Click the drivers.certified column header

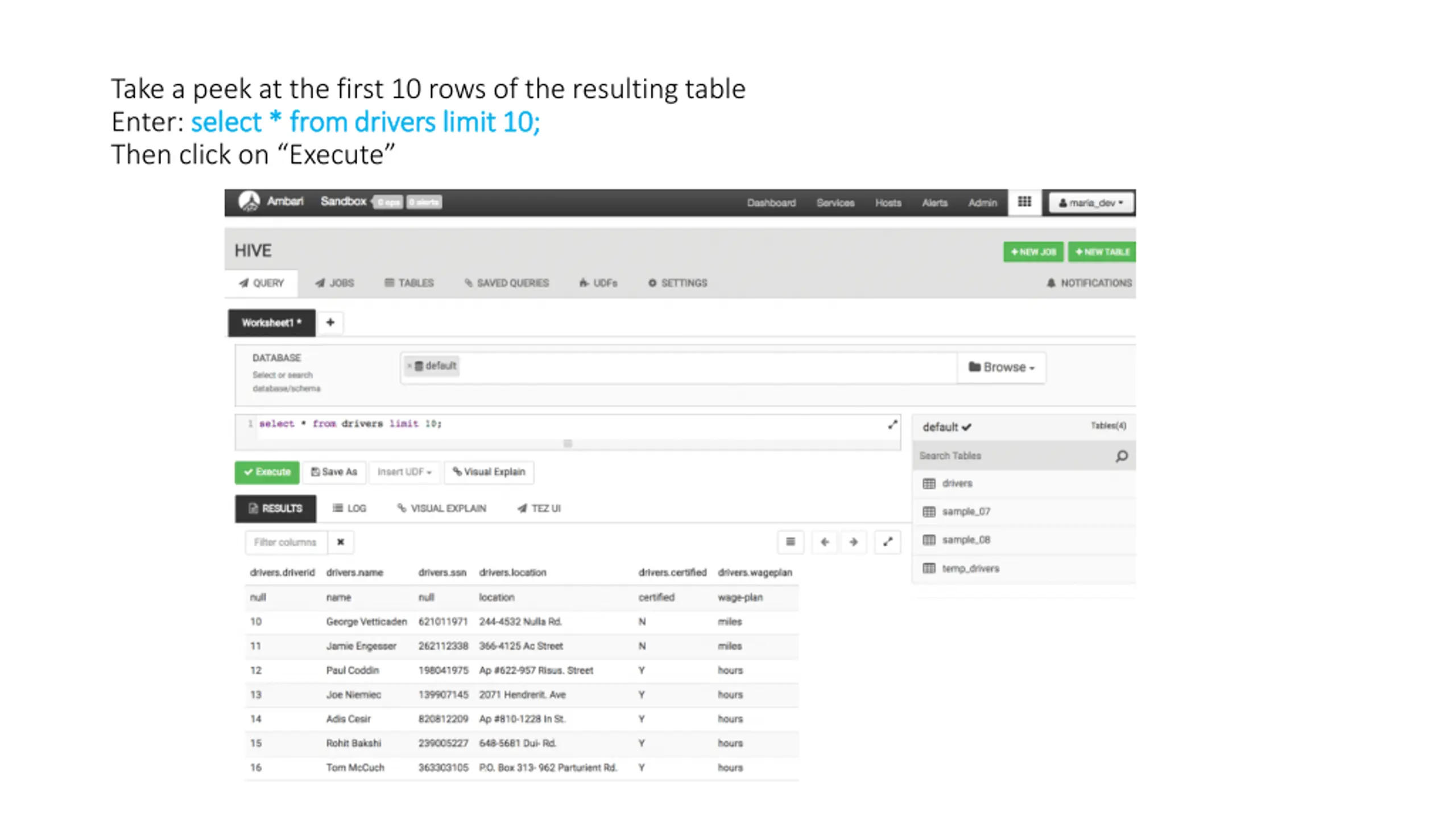[672, 573]
